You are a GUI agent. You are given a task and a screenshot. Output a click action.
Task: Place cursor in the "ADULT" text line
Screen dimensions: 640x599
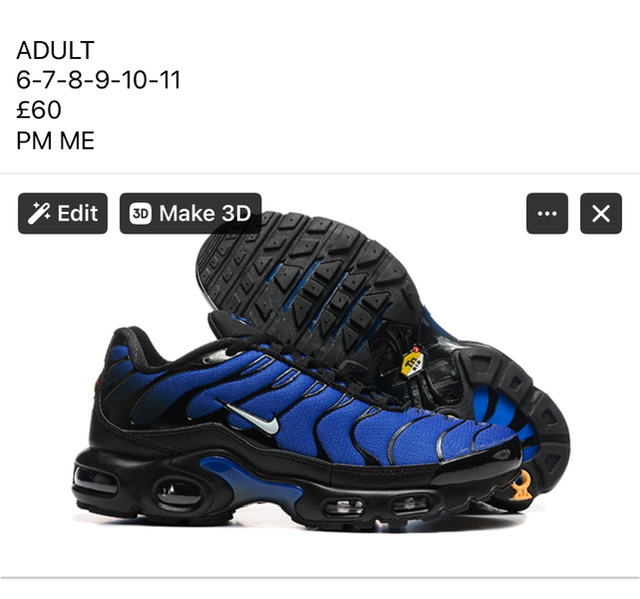[x=56, y=50]
